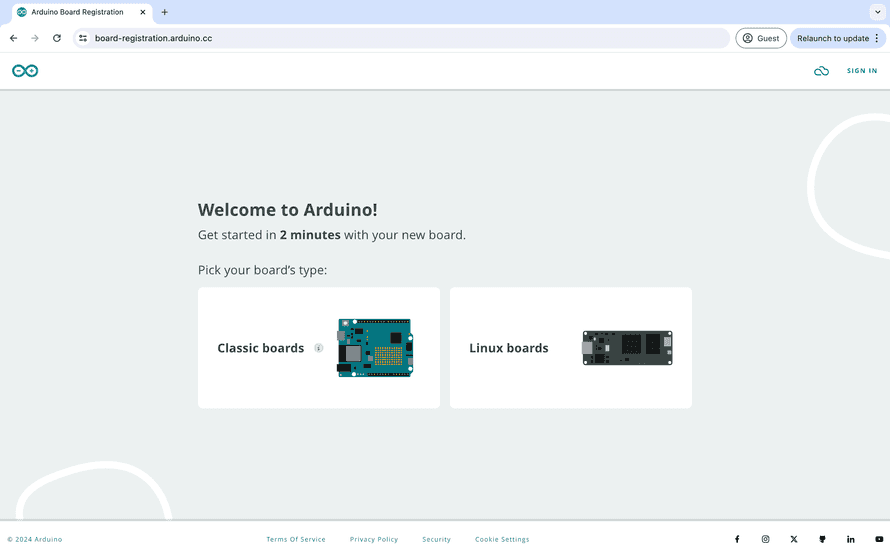Click the SIGN IN link
Image resolution: width=890 pixels, height=557 pixels.
pos(862,71)
